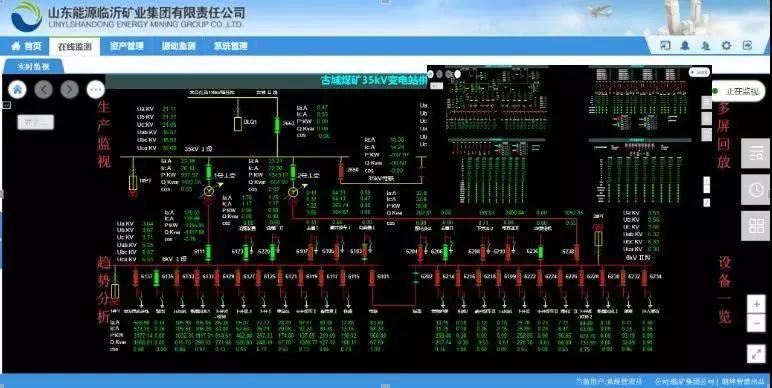Open the notification bell in the header

685,46
